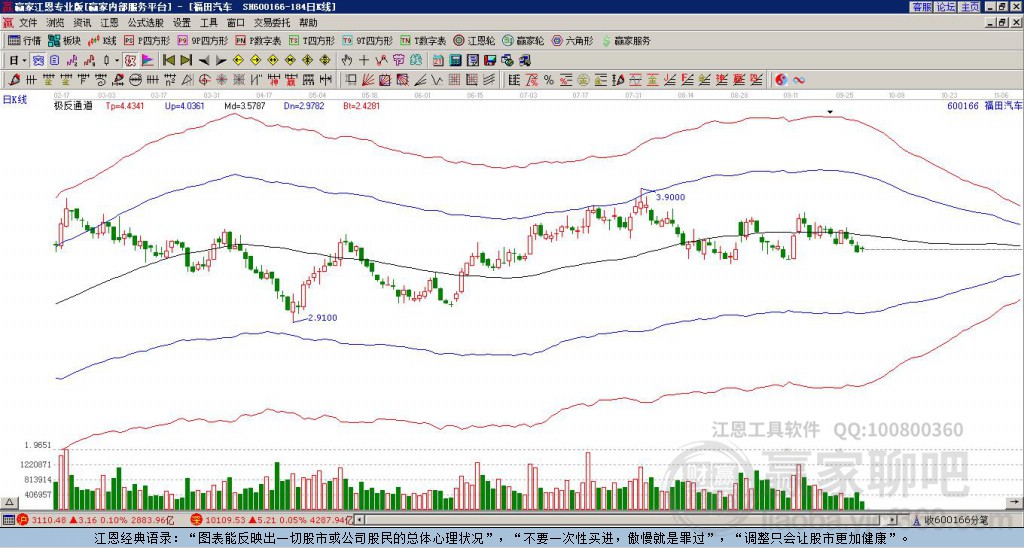This screenshot has width=1024, height=548.
Task: Click the circle-with-crosshair cycle tool
Action: [204, 80]
